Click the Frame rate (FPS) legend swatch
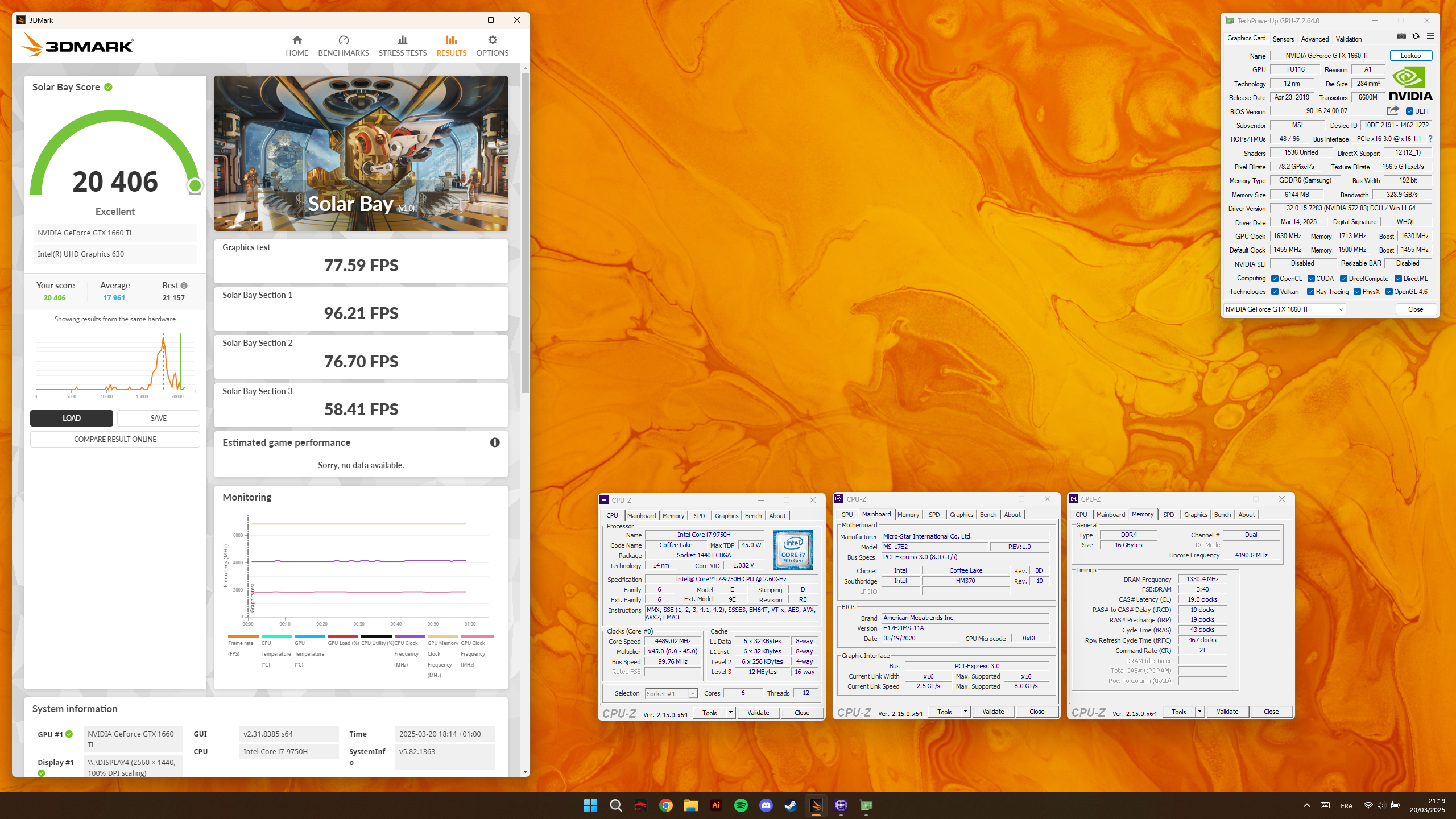 pos(243,637)
